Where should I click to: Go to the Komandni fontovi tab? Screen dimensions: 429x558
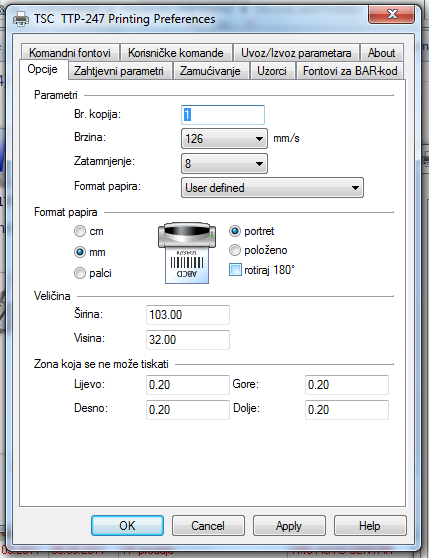click(x=70, y=53)
